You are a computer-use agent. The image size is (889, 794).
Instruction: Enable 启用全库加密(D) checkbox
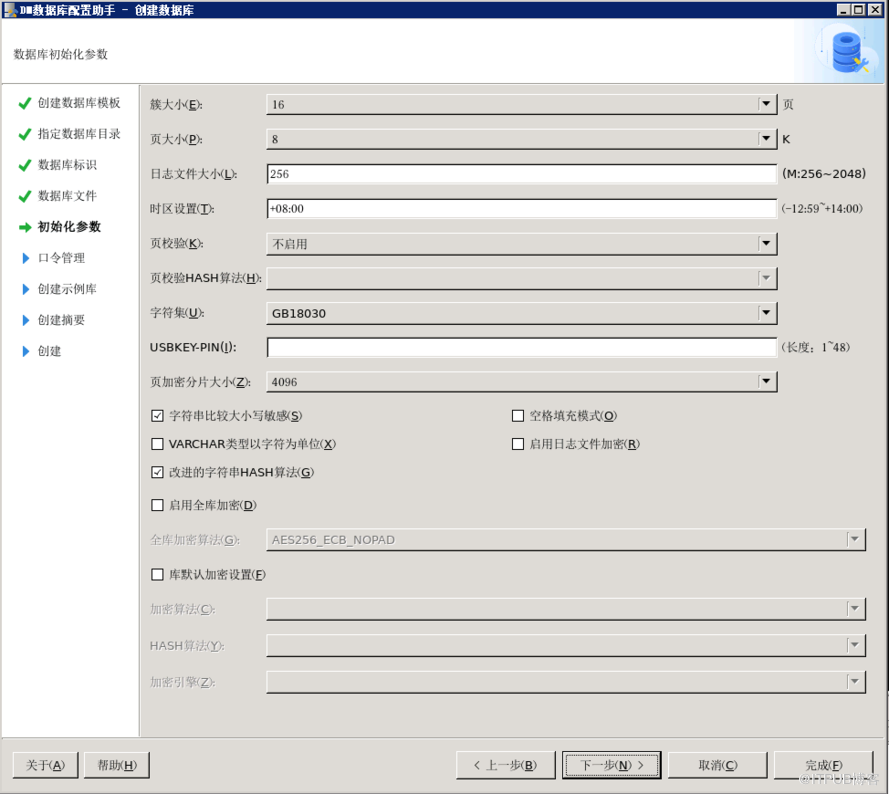point(158,505)
